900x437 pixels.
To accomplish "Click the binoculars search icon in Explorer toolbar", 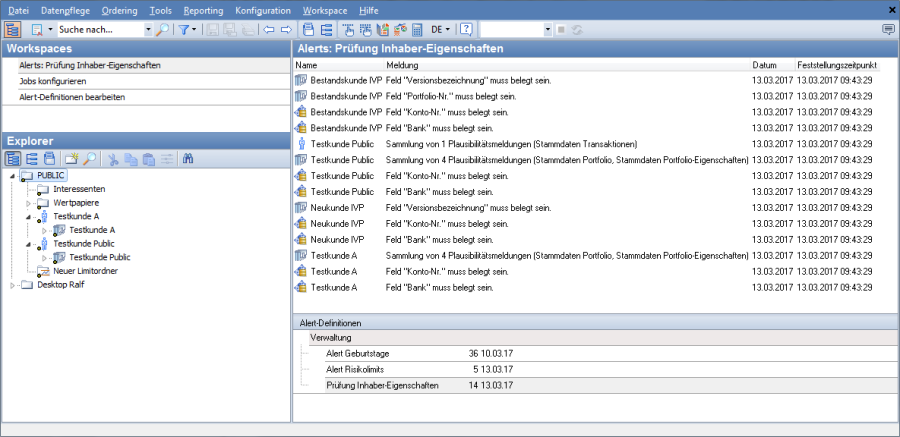I will pyautogui.click(x=186, y=158).
